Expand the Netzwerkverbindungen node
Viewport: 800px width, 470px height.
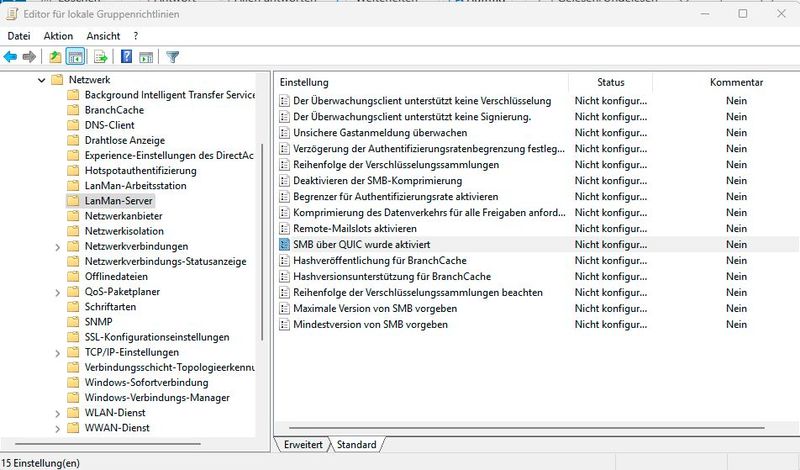point(58,247)
